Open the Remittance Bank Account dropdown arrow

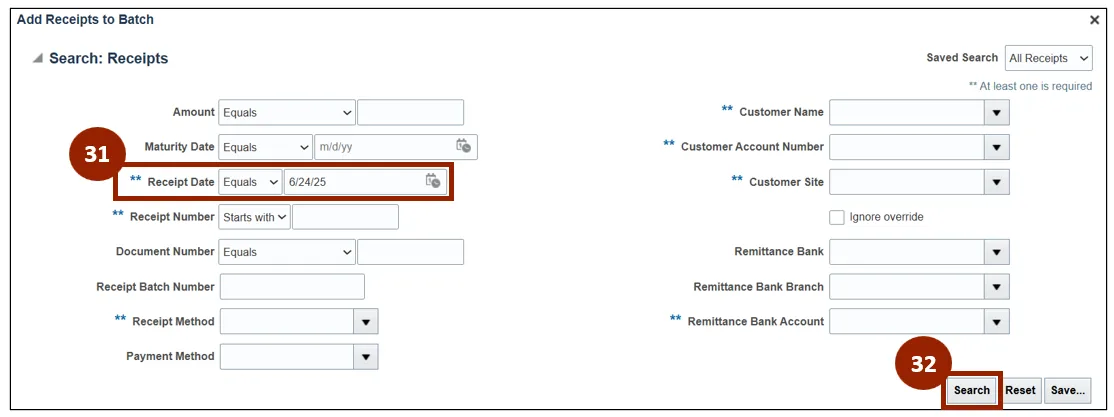click(x=996, y=322)
